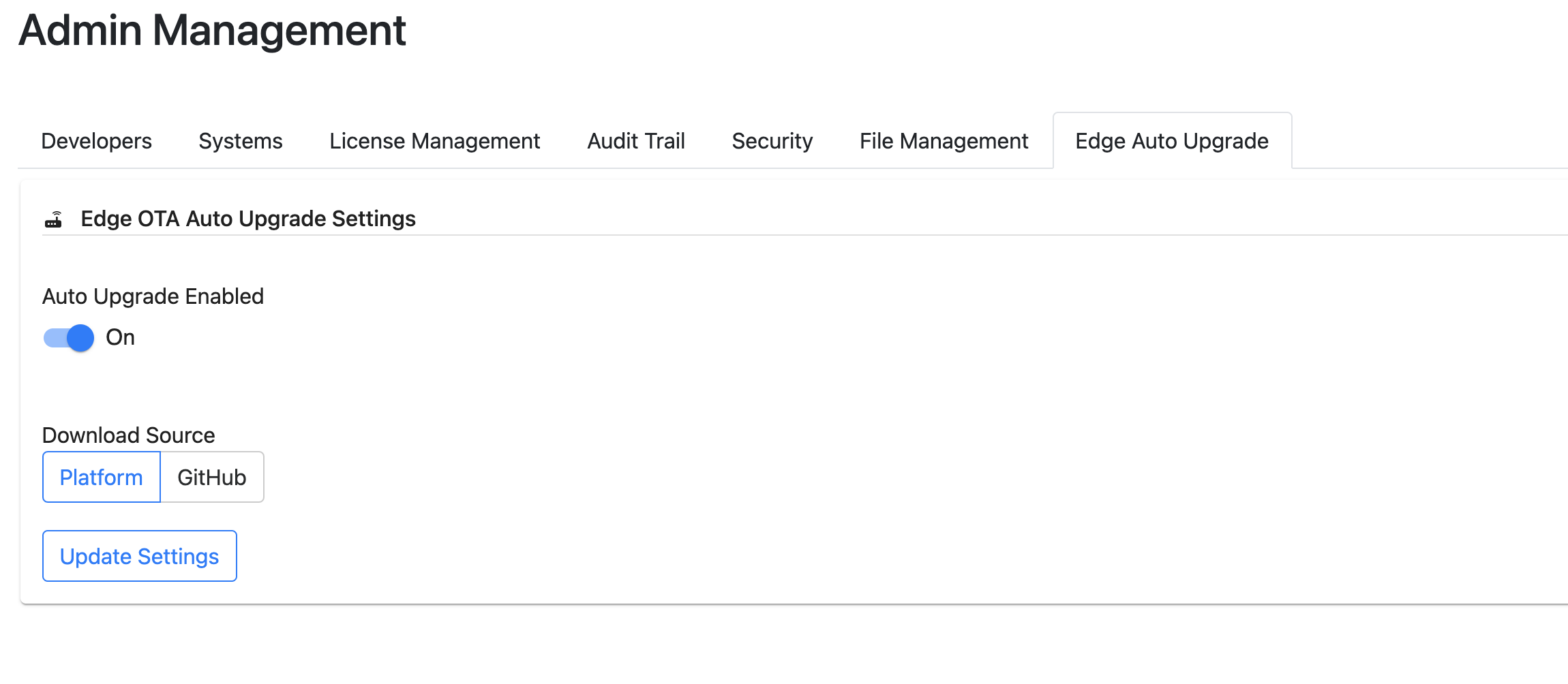Open the Developers tab

pos(97,141)
